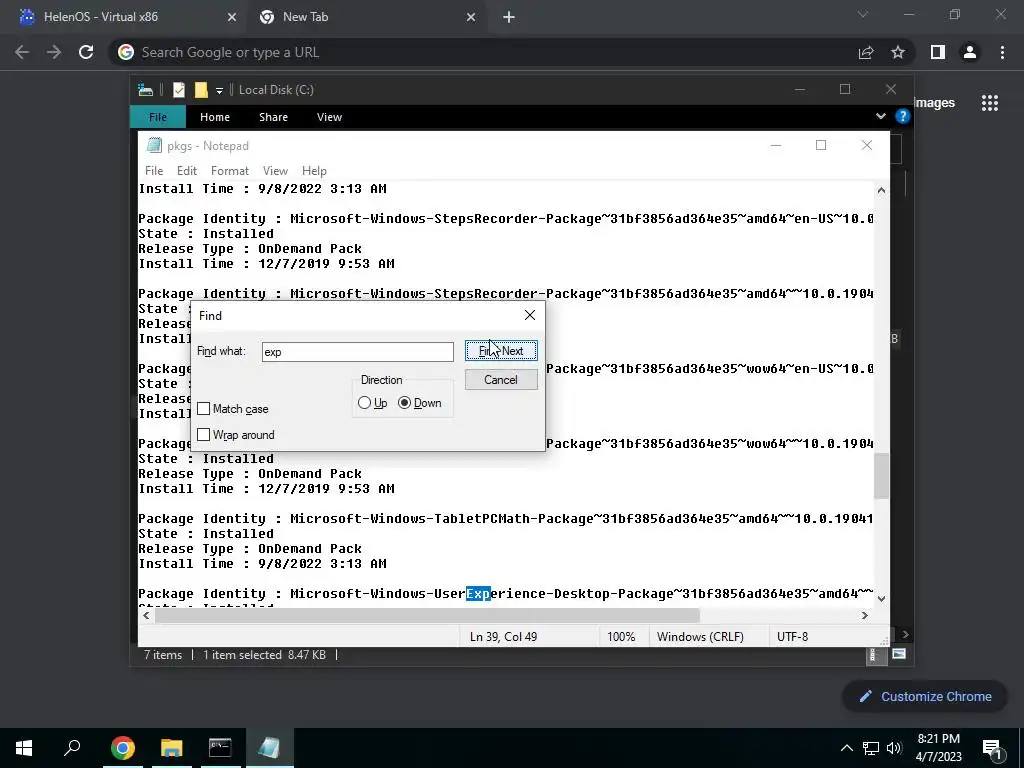Click the taskbar clock showing 8:21 PM
1024x768 pixels.
(938, 748)
